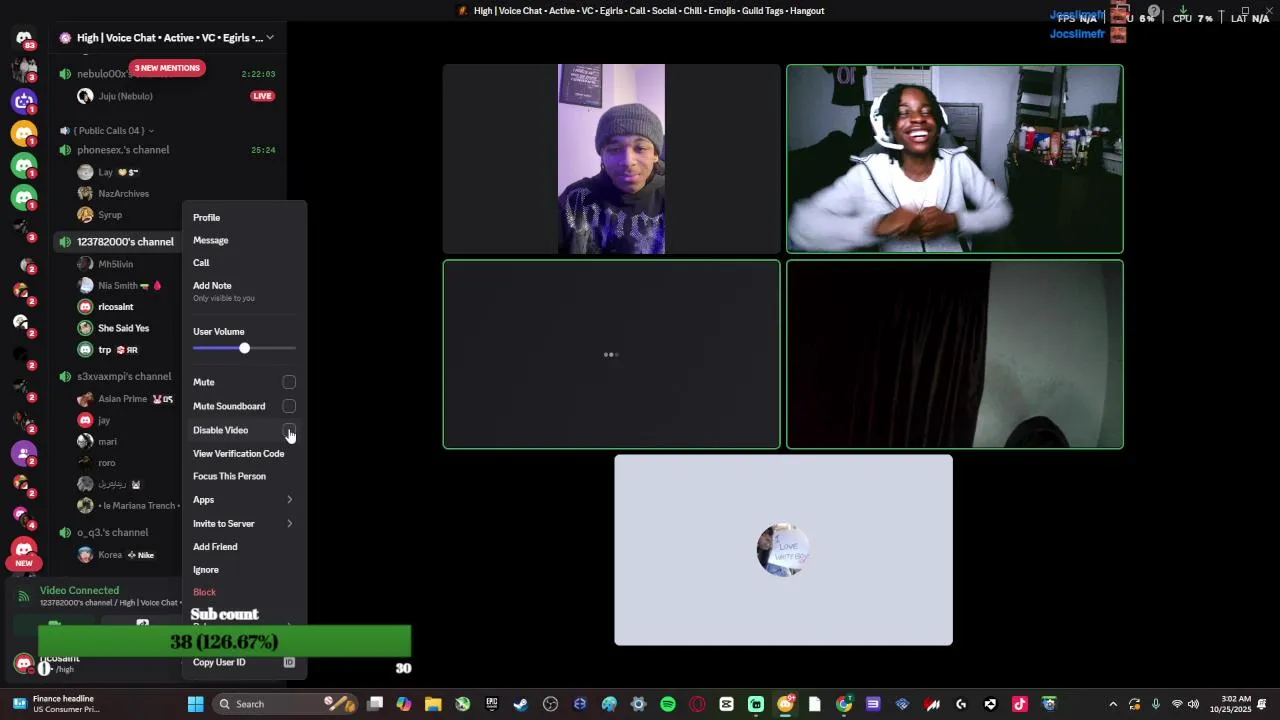Click the LIVE badge beside Juju (Nebulo)

262,96
